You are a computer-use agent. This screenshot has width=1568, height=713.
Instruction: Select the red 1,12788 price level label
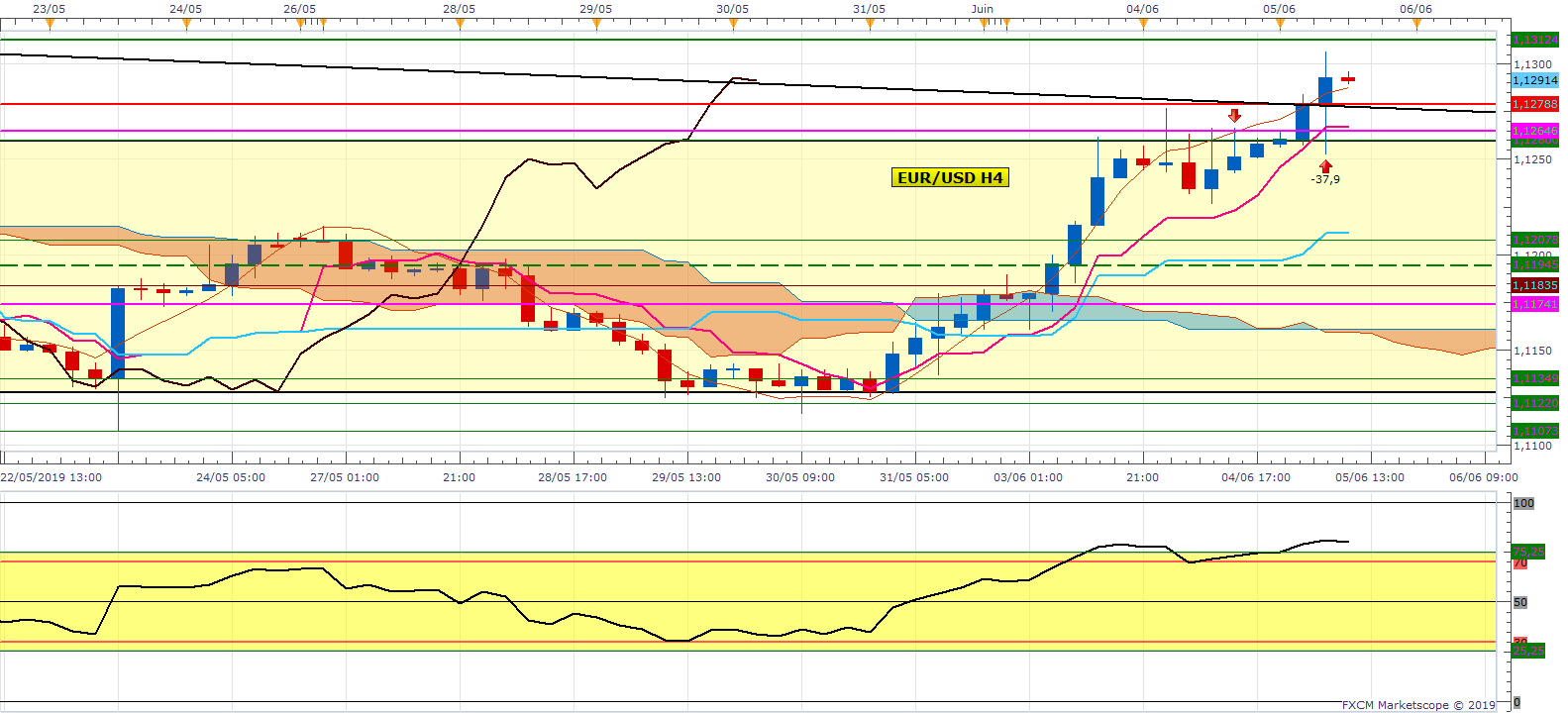[1535, 104]
